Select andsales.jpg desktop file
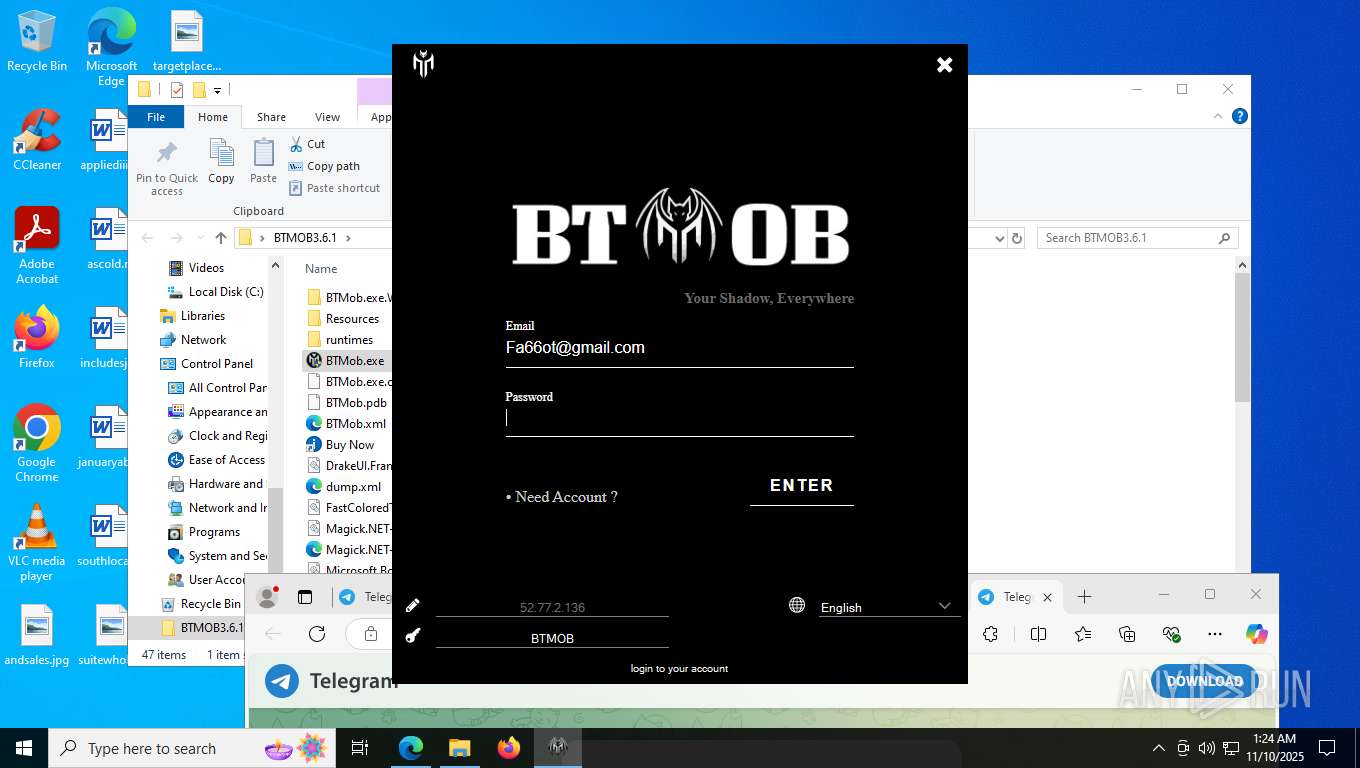The image size is (1360, 768). point(37,636)
